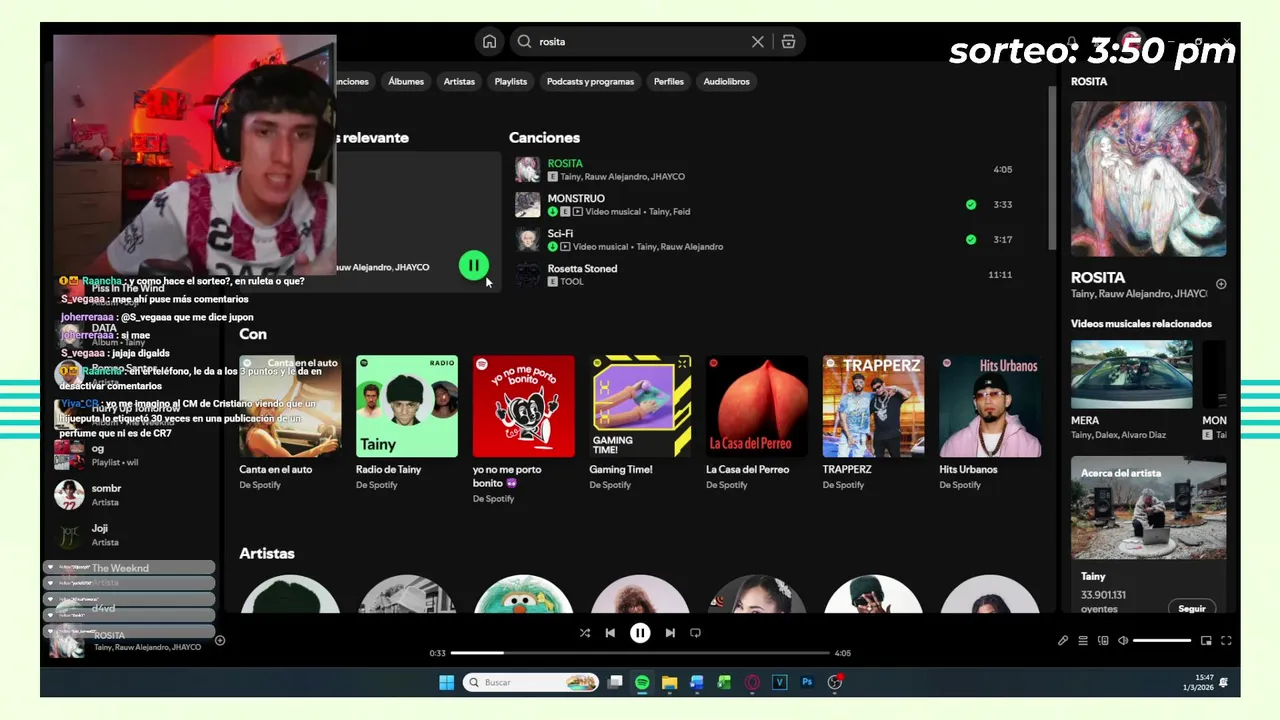Open the 'Gaming Time!' playlist card
The width and height of the screenshot is (1280, 720).
640,422
